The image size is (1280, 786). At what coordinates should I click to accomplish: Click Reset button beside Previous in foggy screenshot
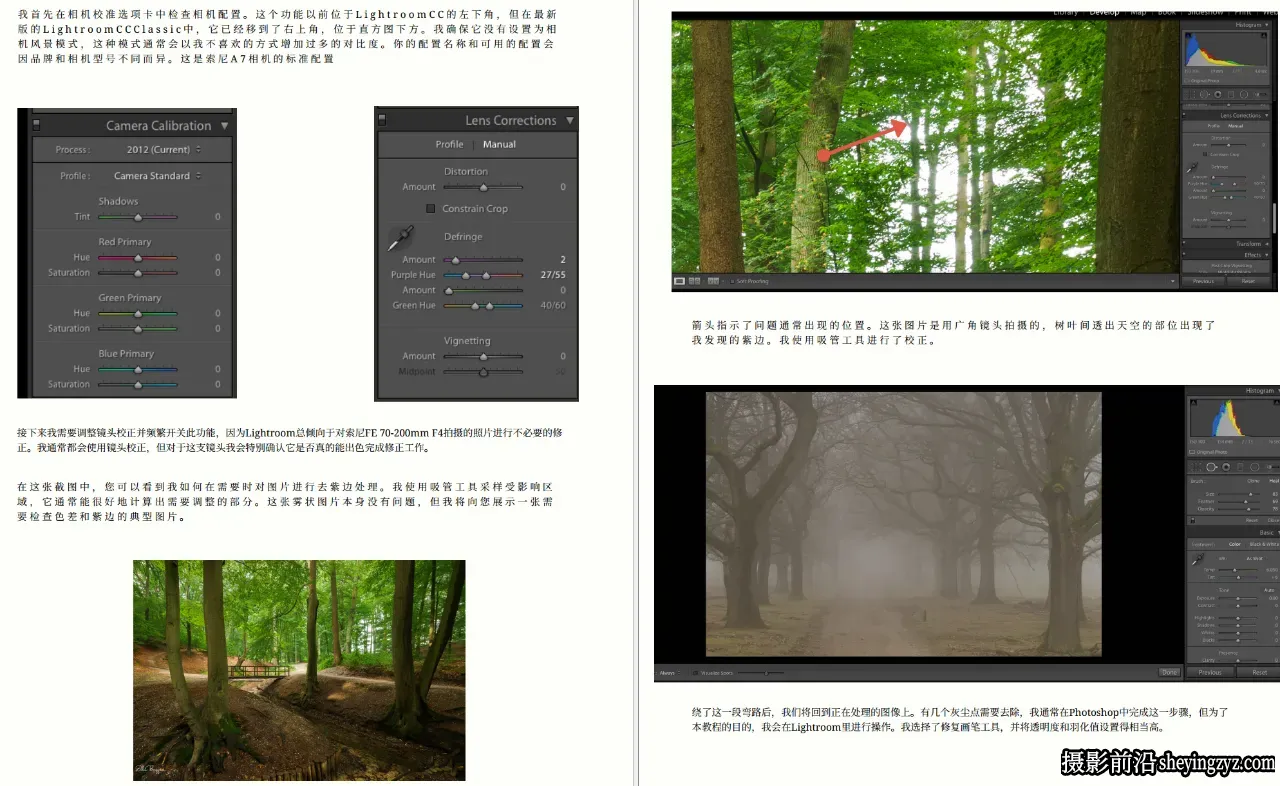1259,672
